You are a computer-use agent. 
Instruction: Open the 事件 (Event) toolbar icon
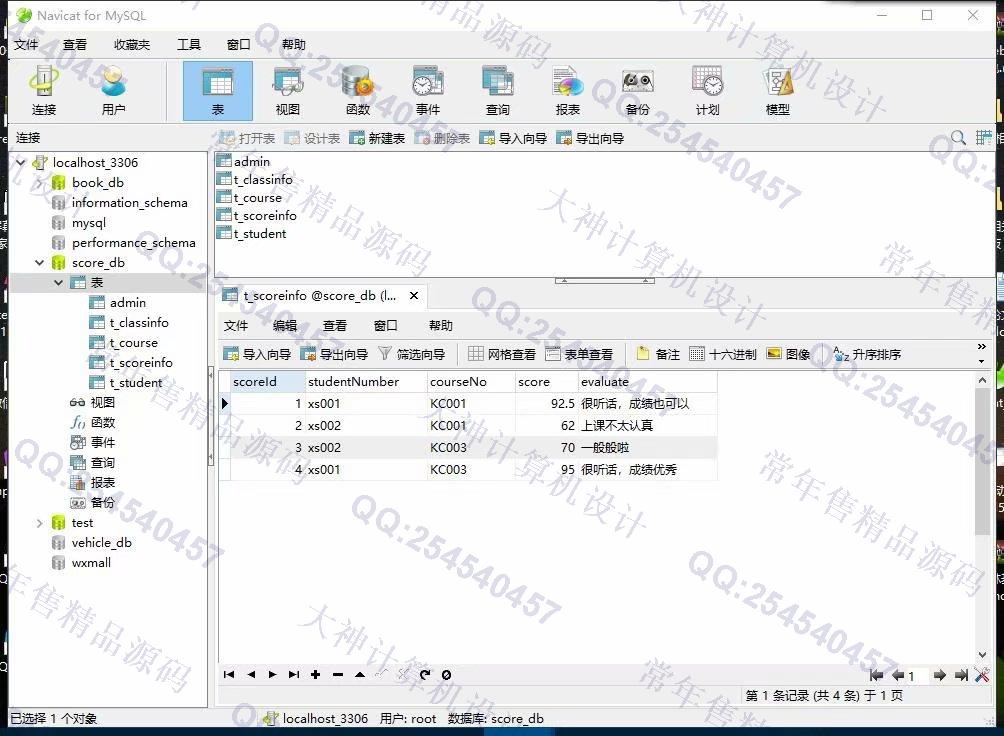coord(428,91)
